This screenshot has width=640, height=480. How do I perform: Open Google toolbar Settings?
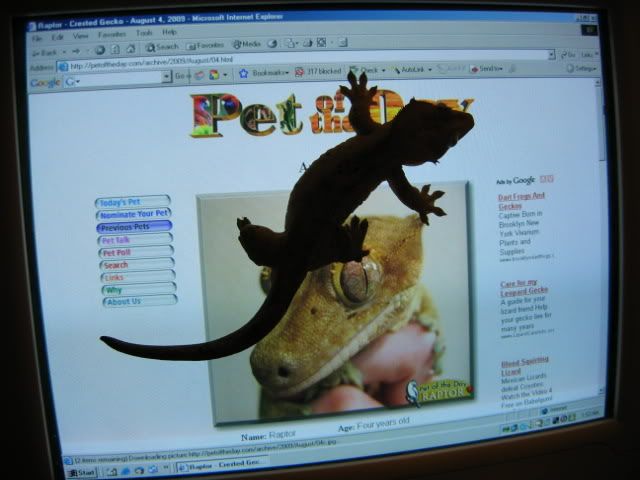[581, 68]
